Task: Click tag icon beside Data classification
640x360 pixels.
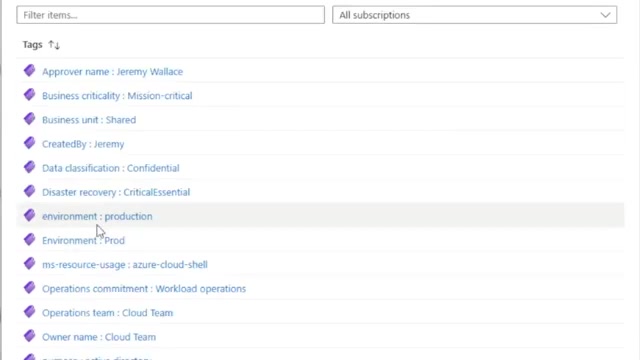Action: tap(29, 167)
